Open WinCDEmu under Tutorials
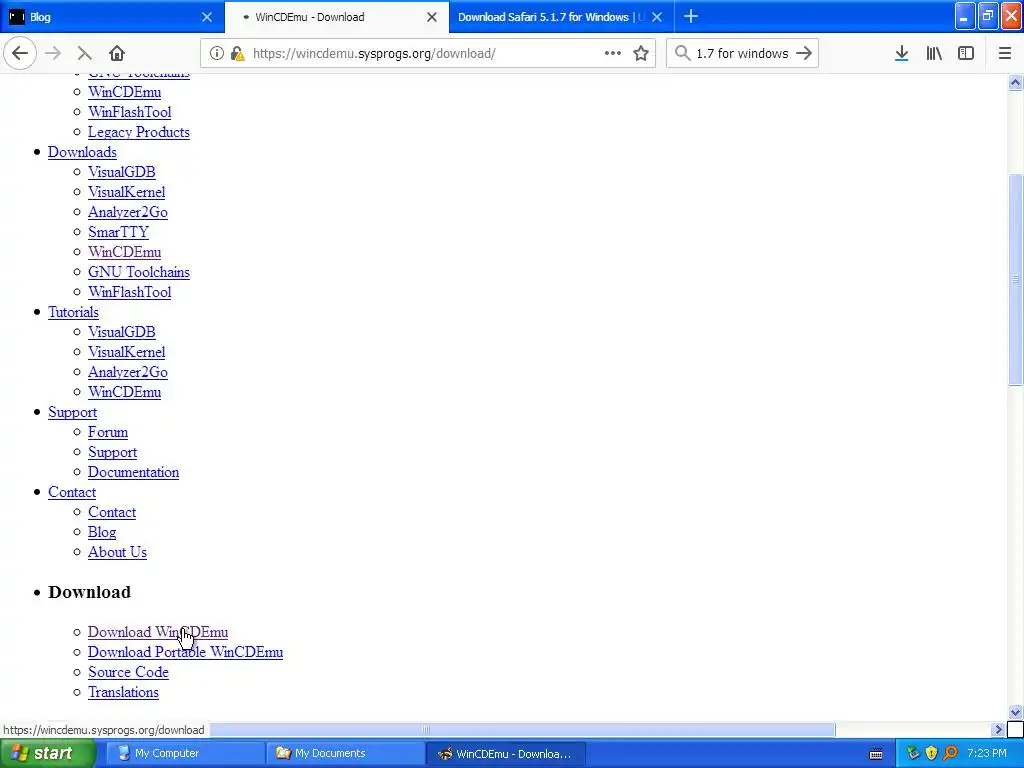The image size is (1024, 768). (x=125, y=392)
